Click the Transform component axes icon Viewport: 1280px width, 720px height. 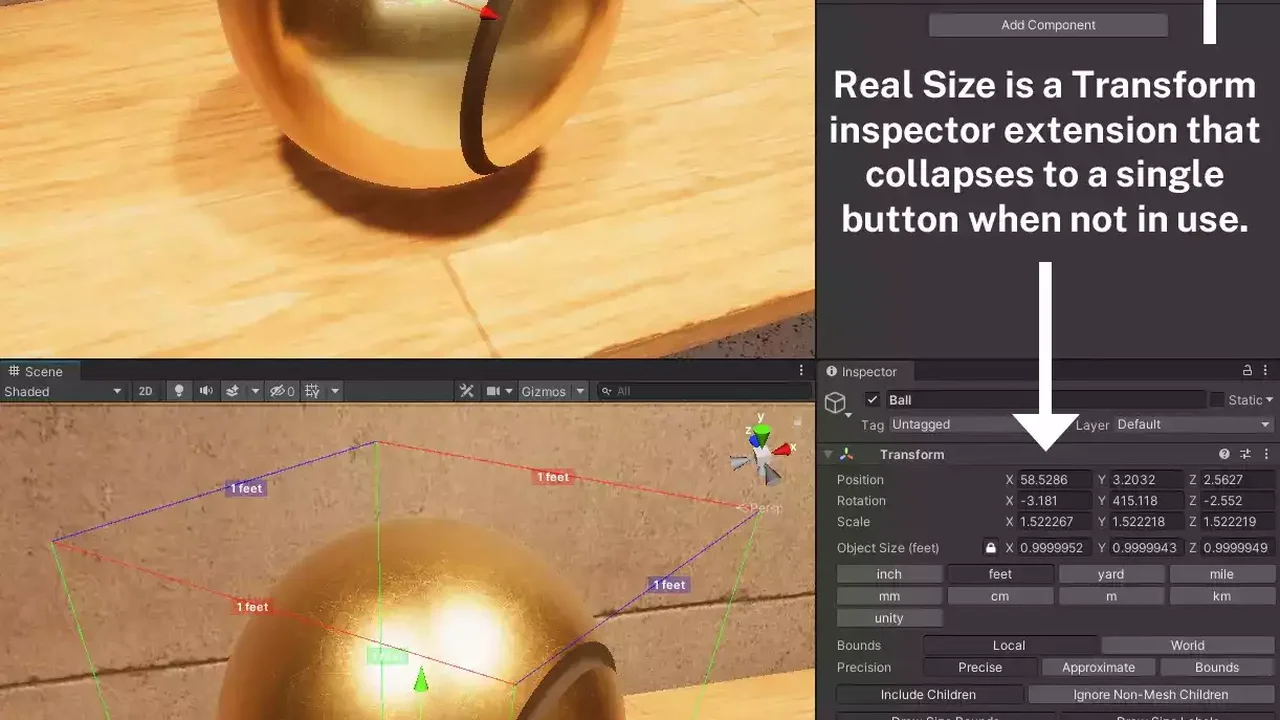(x=847, y=454)
